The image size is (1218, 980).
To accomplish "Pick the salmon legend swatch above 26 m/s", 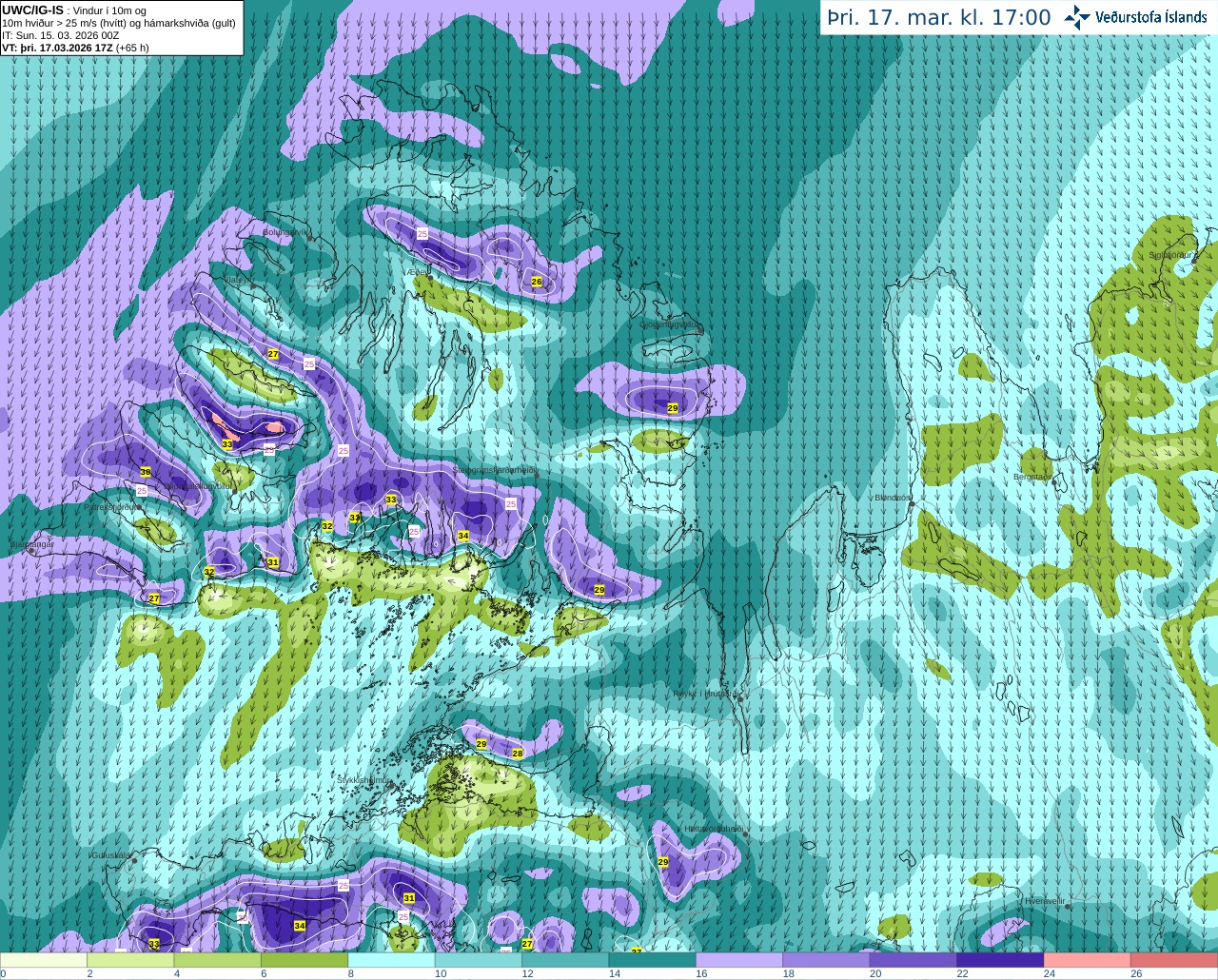I will (x=1175, y=960).
